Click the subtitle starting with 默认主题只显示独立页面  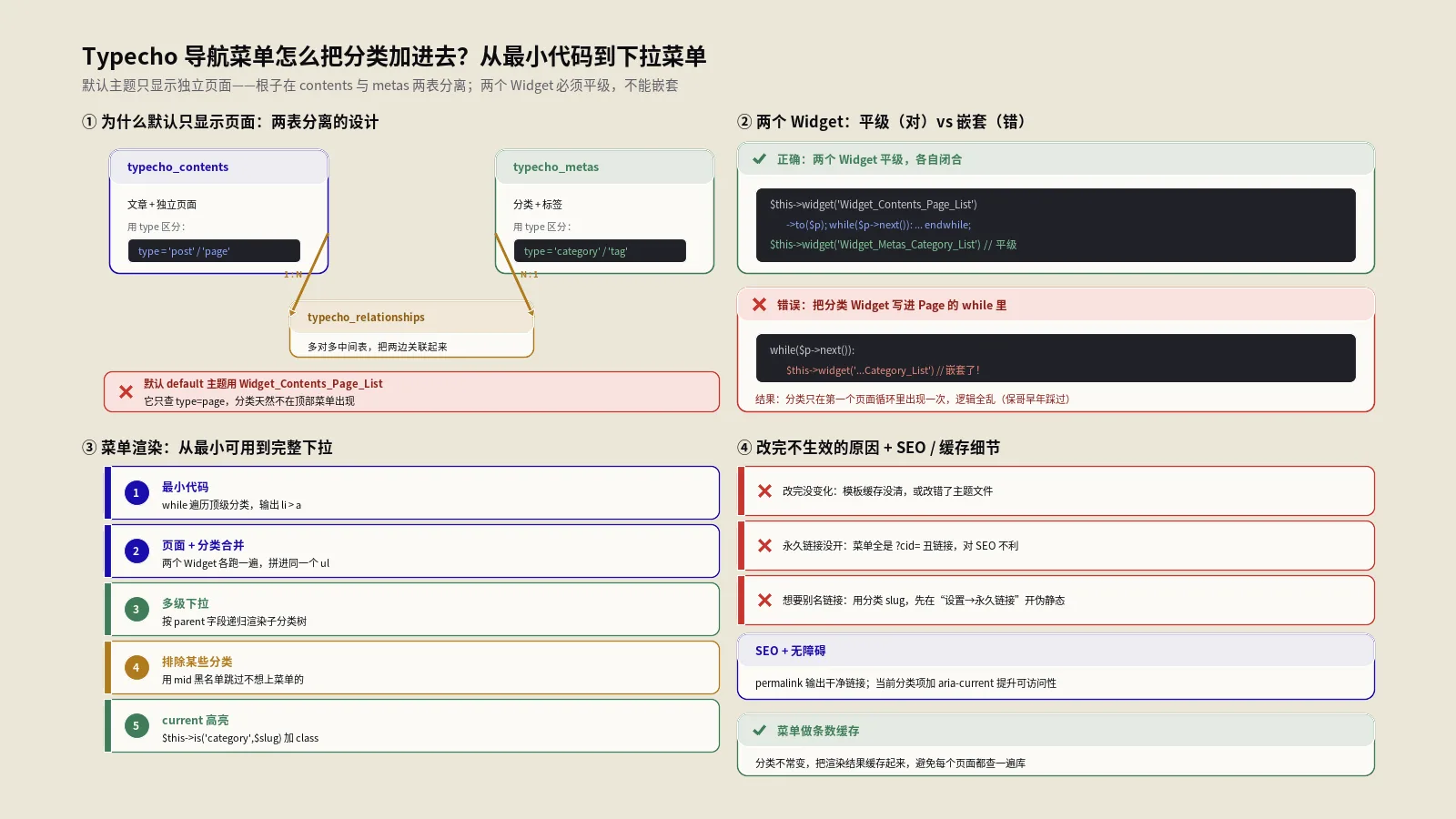(x=379, y=86)
